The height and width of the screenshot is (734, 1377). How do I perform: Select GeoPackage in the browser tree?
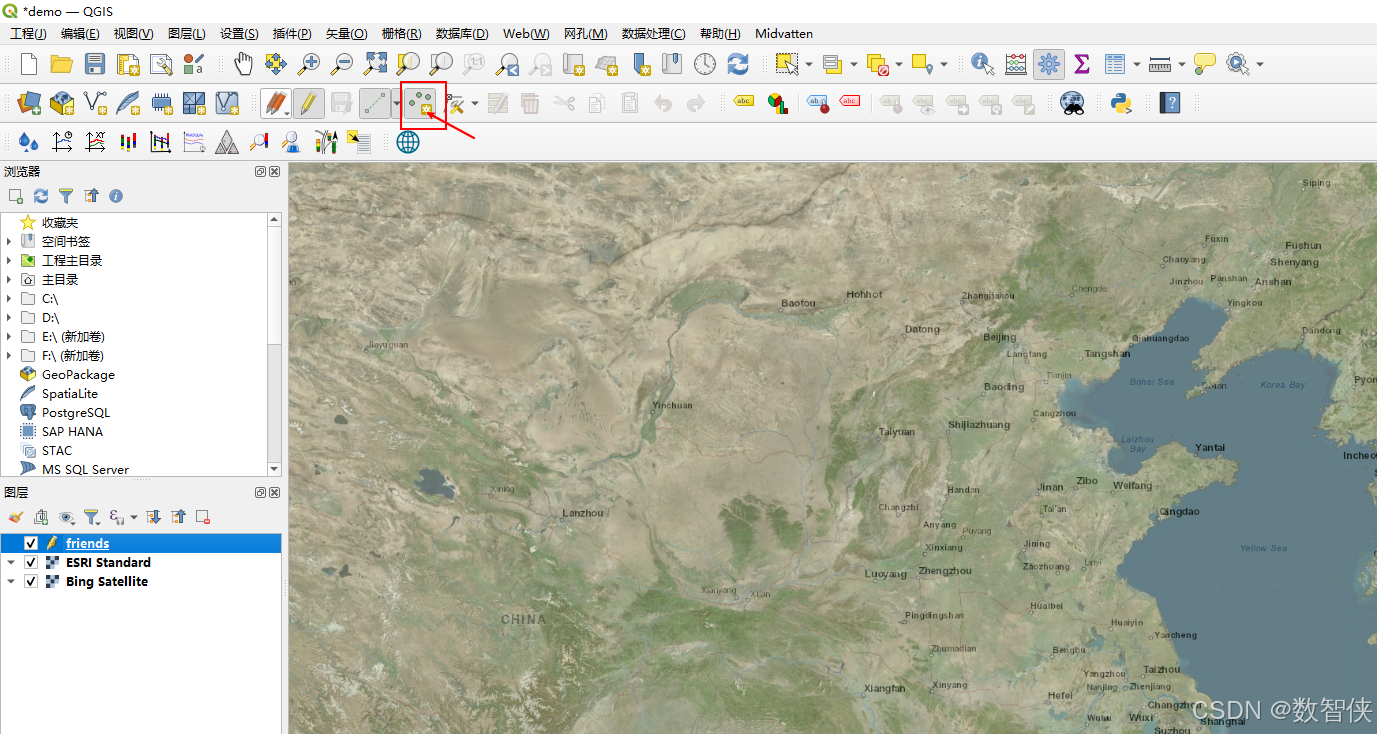coord(78,374)
